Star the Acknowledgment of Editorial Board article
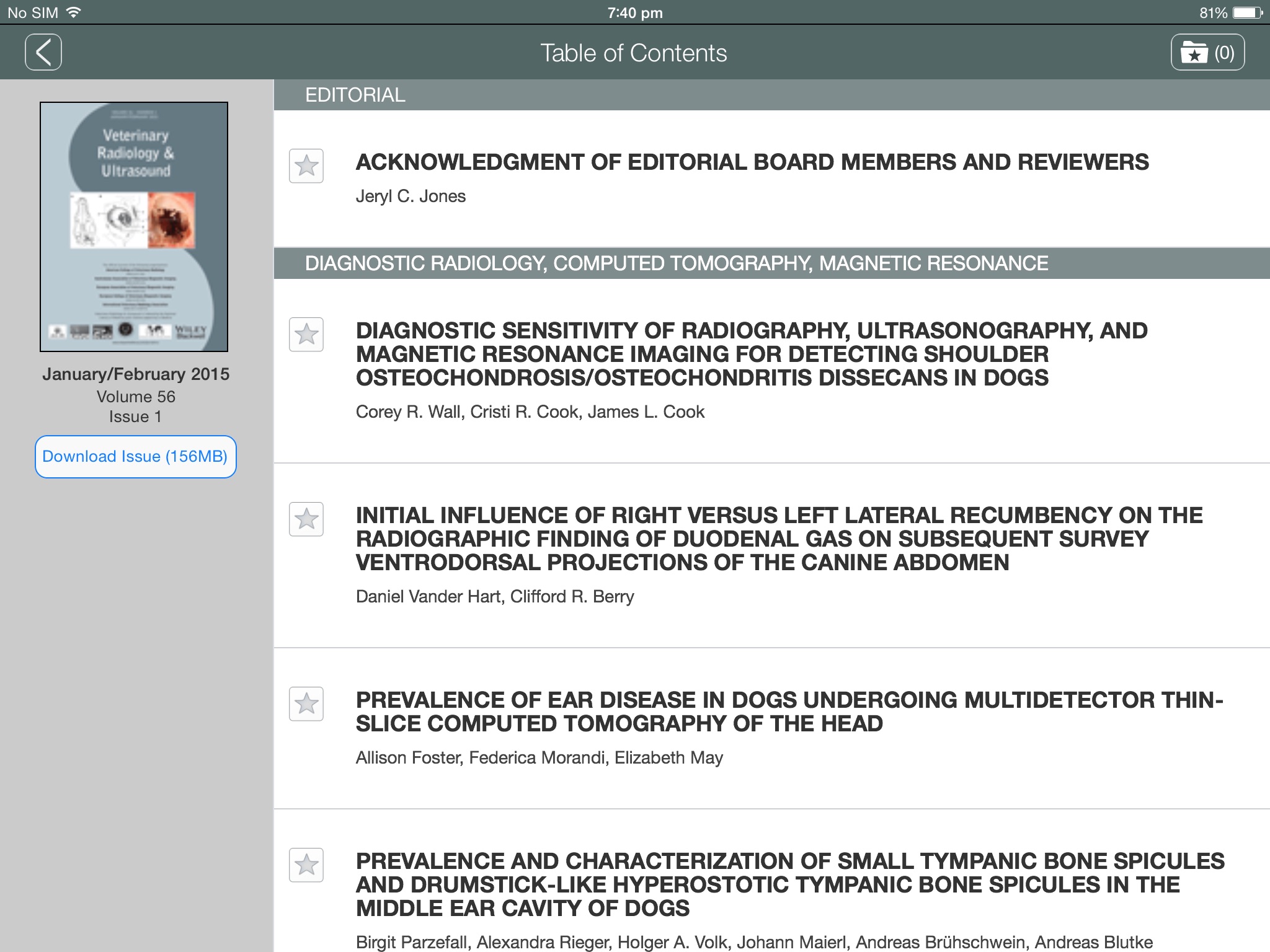Screen dimensions: 1270x952 pos(306,166)
